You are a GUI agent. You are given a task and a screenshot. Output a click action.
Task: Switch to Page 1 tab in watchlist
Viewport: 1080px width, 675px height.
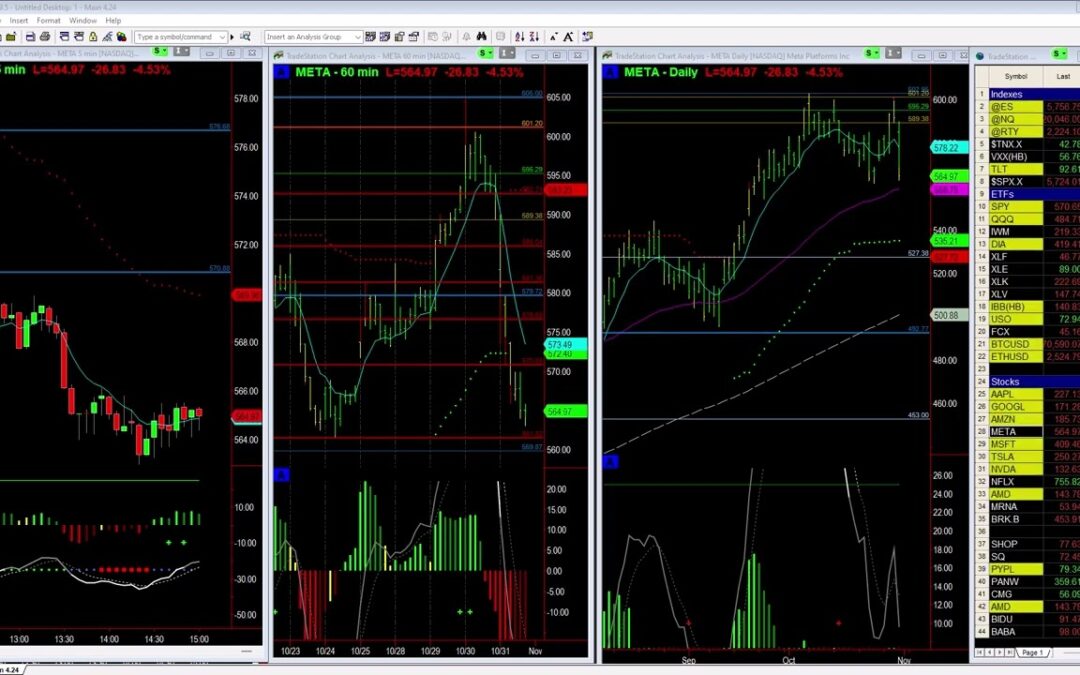click(x=1033, y=652)
